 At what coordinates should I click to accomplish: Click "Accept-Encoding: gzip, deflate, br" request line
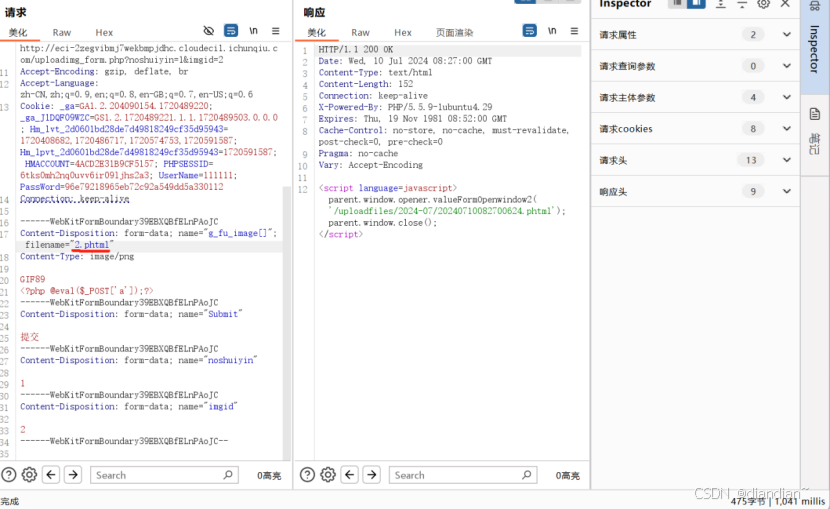click(x=104, y=71)
